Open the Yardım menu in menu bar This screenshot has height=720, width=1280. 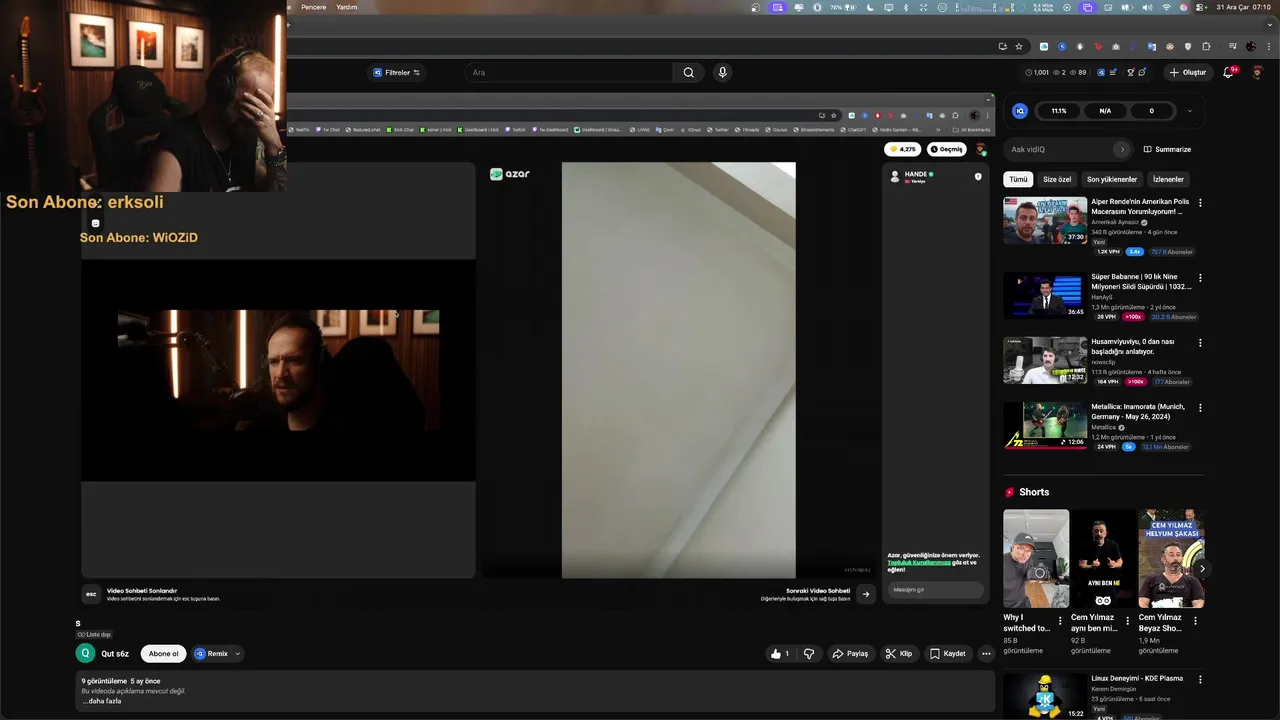347,7
